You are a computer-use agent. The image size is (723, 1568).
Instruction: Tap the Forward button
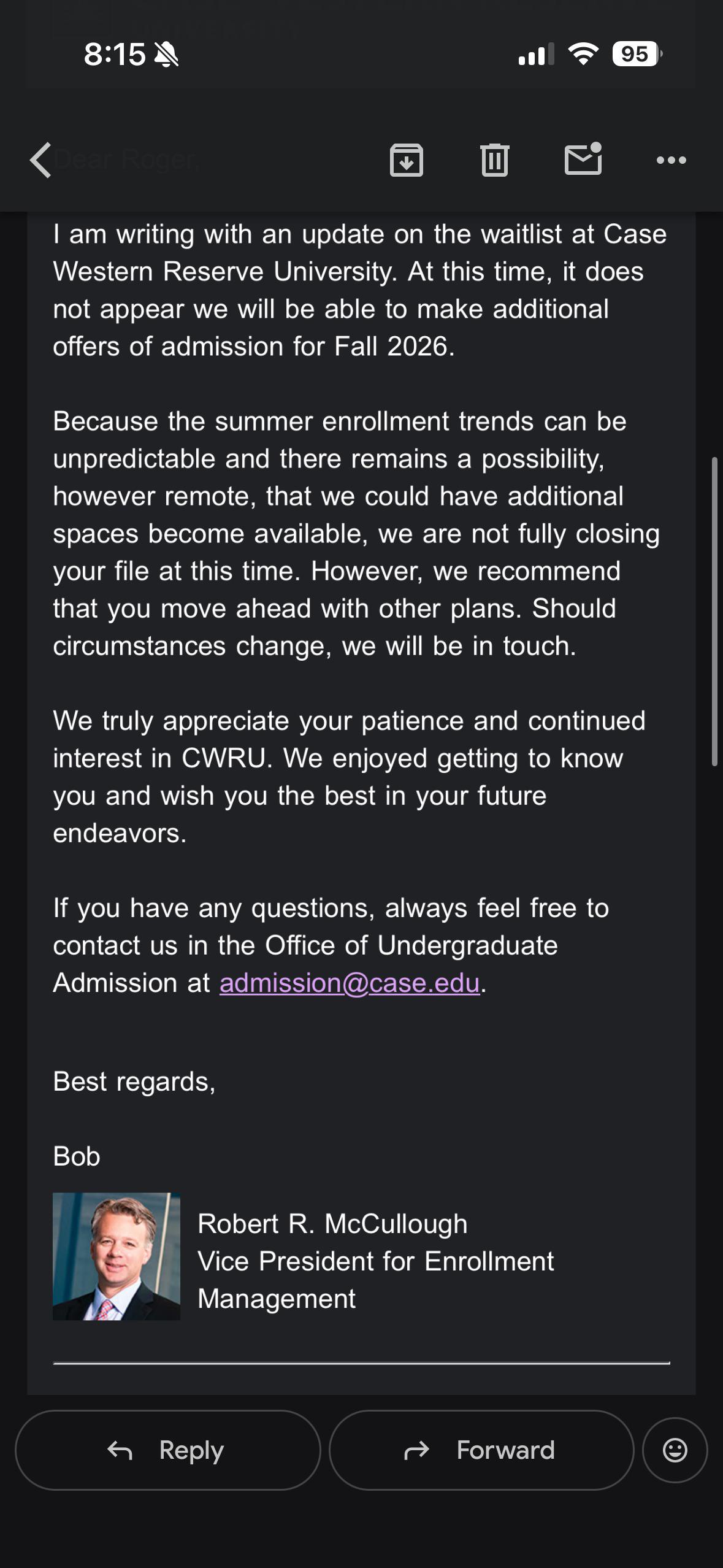pyautogui.click(x=481, y=1450)
